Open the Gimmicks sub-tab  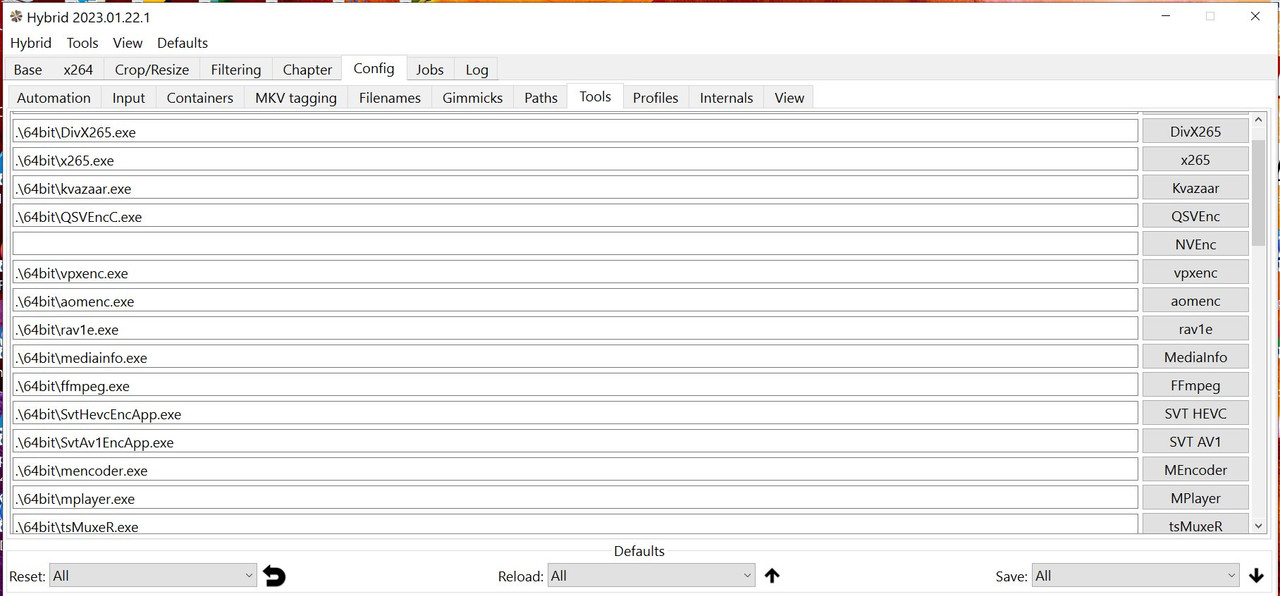(x=473, y=97)
